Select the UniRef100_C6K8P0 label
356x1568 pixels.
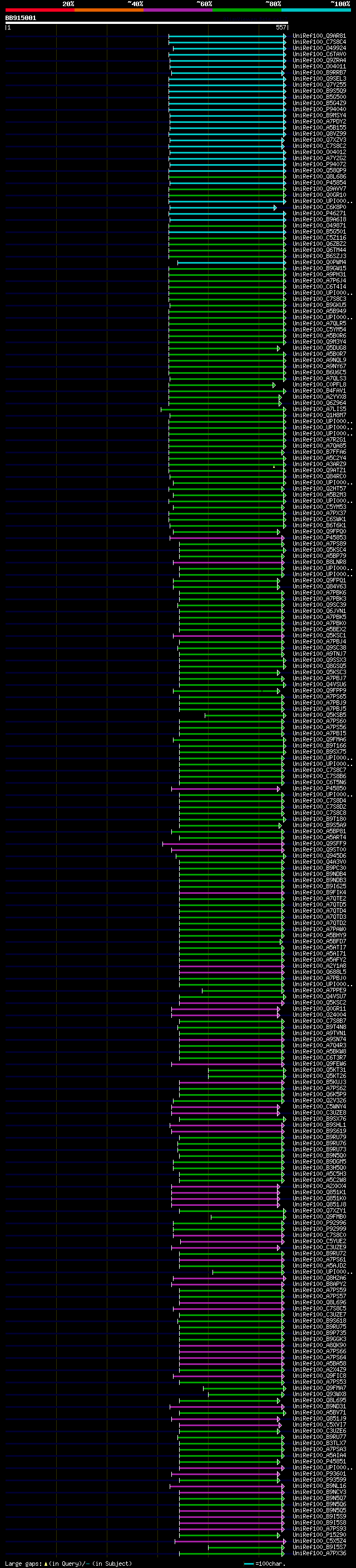(319, 207)
